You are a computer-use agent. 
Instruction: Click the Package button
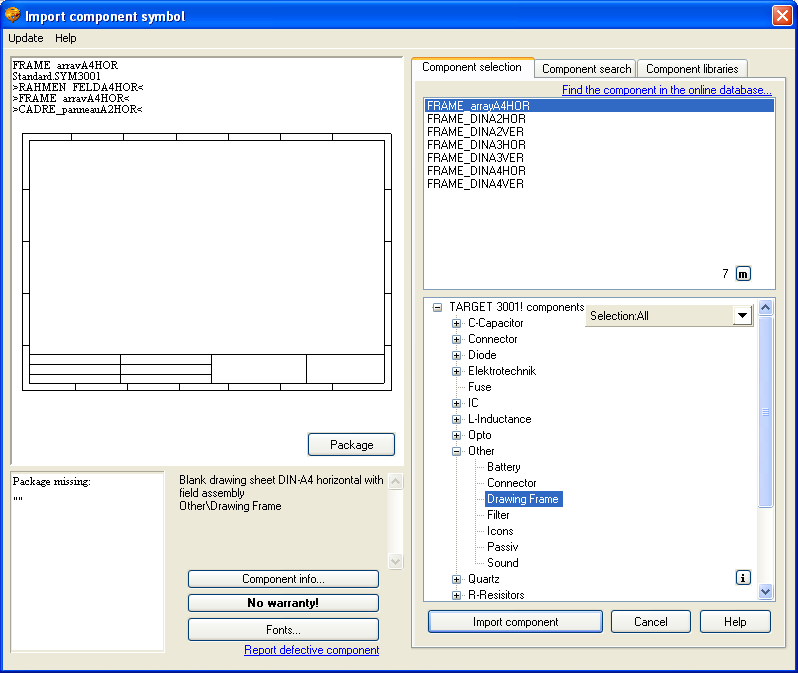(351, 445)
